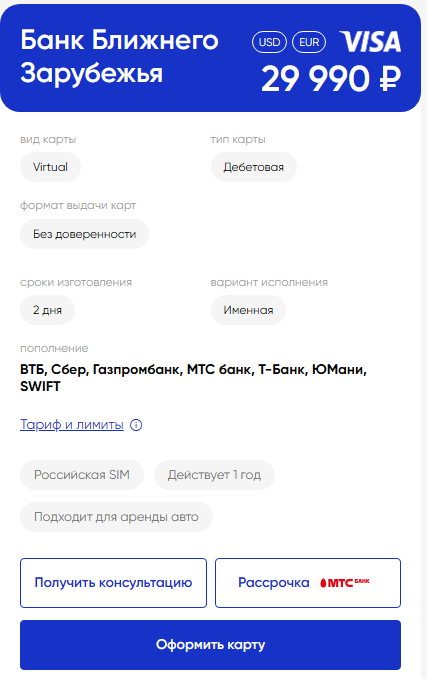Open the info icon beside Тариф и лимиты
The width and height of the screenshot is (427, 679).
tap(136, 425)
